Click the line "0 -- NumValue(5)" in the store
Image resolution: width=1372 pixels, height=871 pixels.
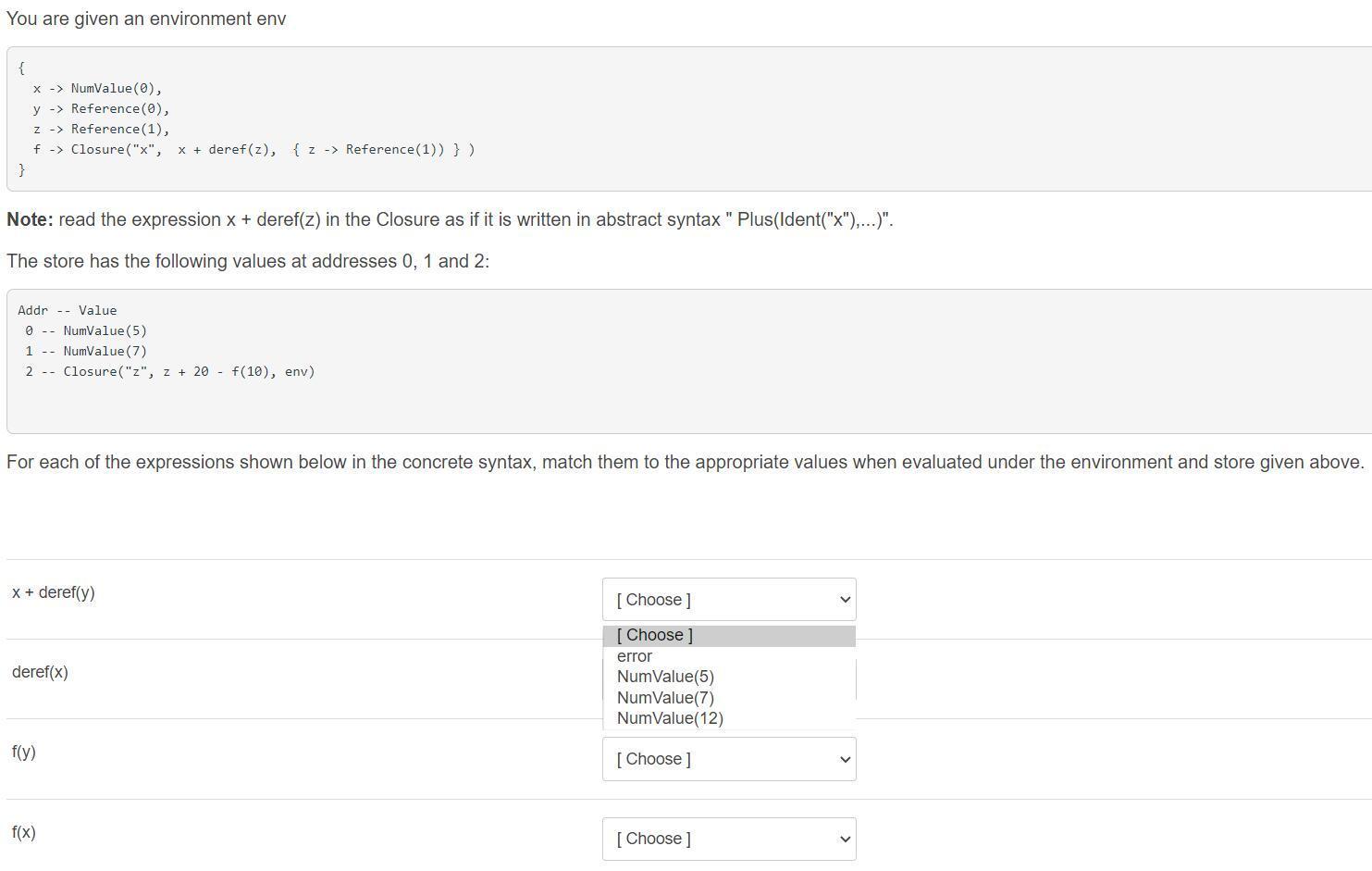tap(86, 330)
